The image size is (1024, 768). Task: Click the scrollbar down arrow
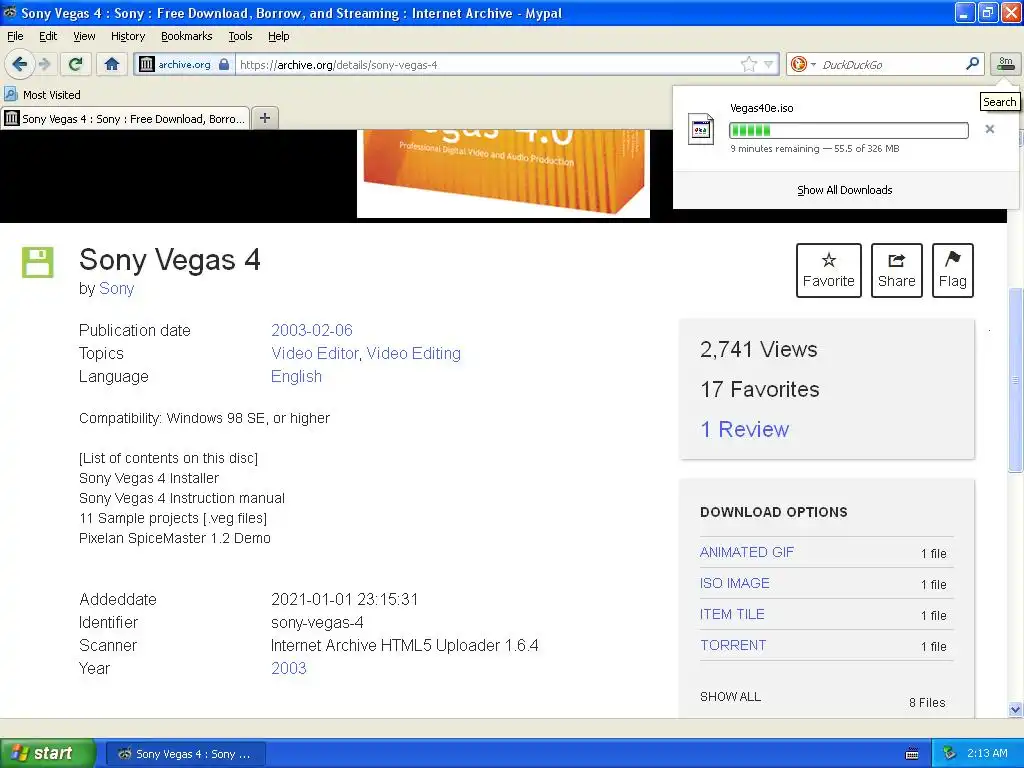point(1015,710)
